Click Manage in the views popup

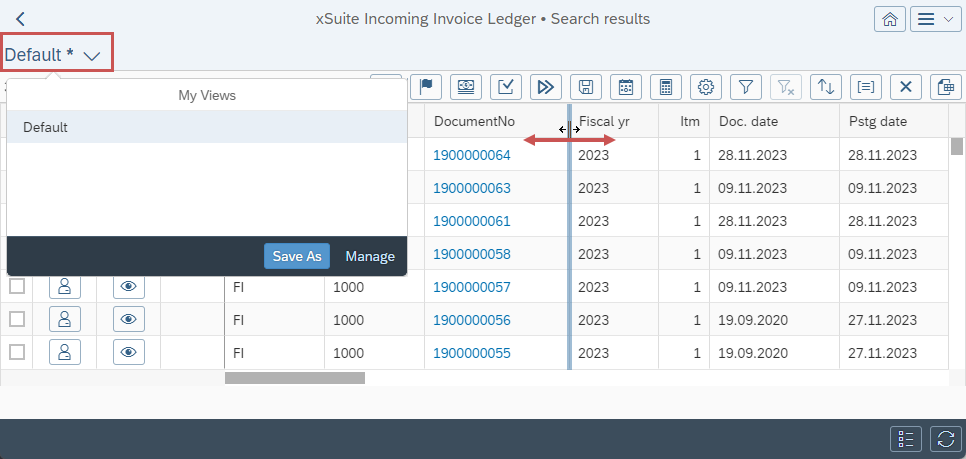tap(370, 256)
